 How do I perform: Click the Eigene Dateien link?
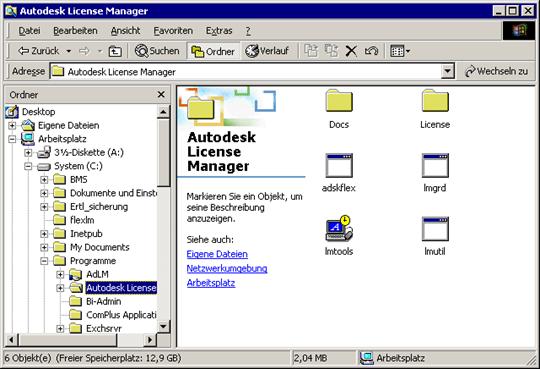click(217, 254)
